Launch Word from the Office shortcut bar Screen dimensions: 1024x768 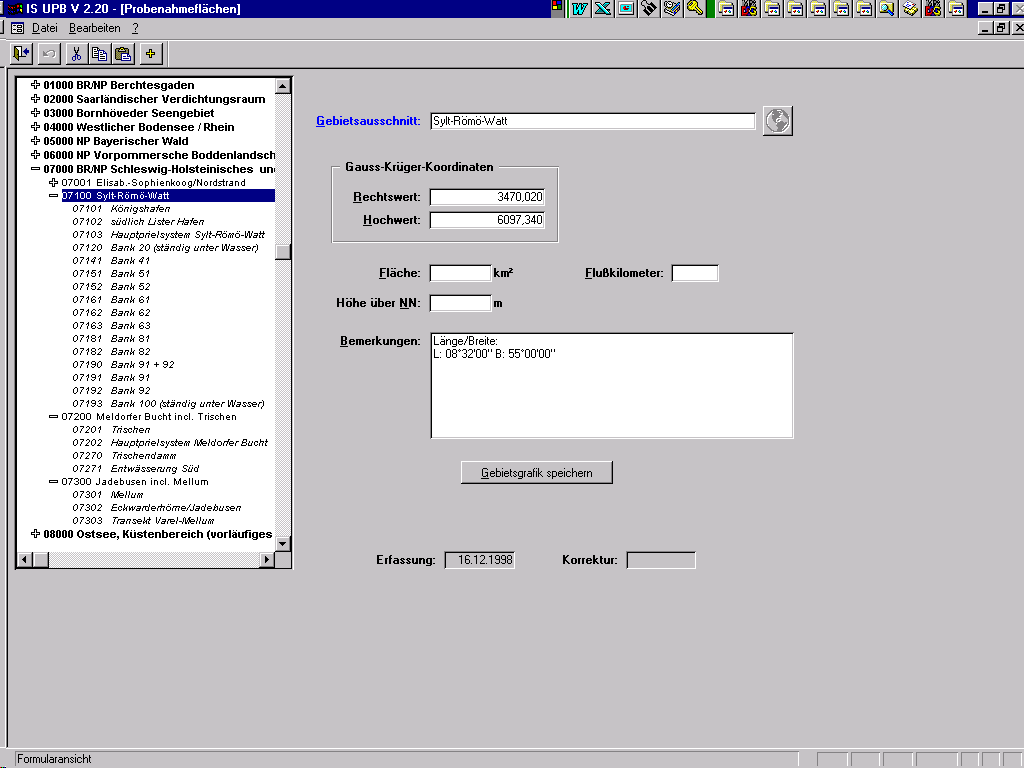pyautogui.click(x=579, y=9)
